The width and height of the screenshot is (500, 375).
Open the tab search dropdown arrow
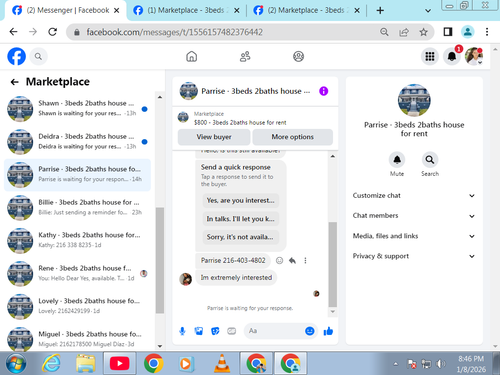click(428, 11)
